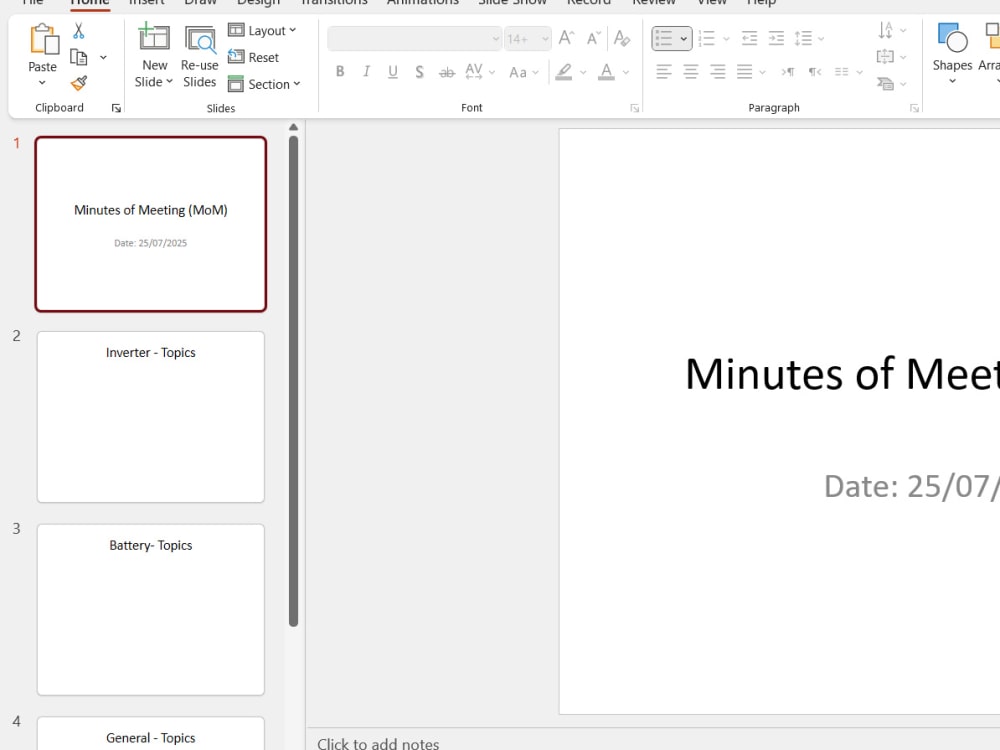1000x750 pixels.
Task: Select the General - Topics slide thumbnail
Action: tap(151, 733)
